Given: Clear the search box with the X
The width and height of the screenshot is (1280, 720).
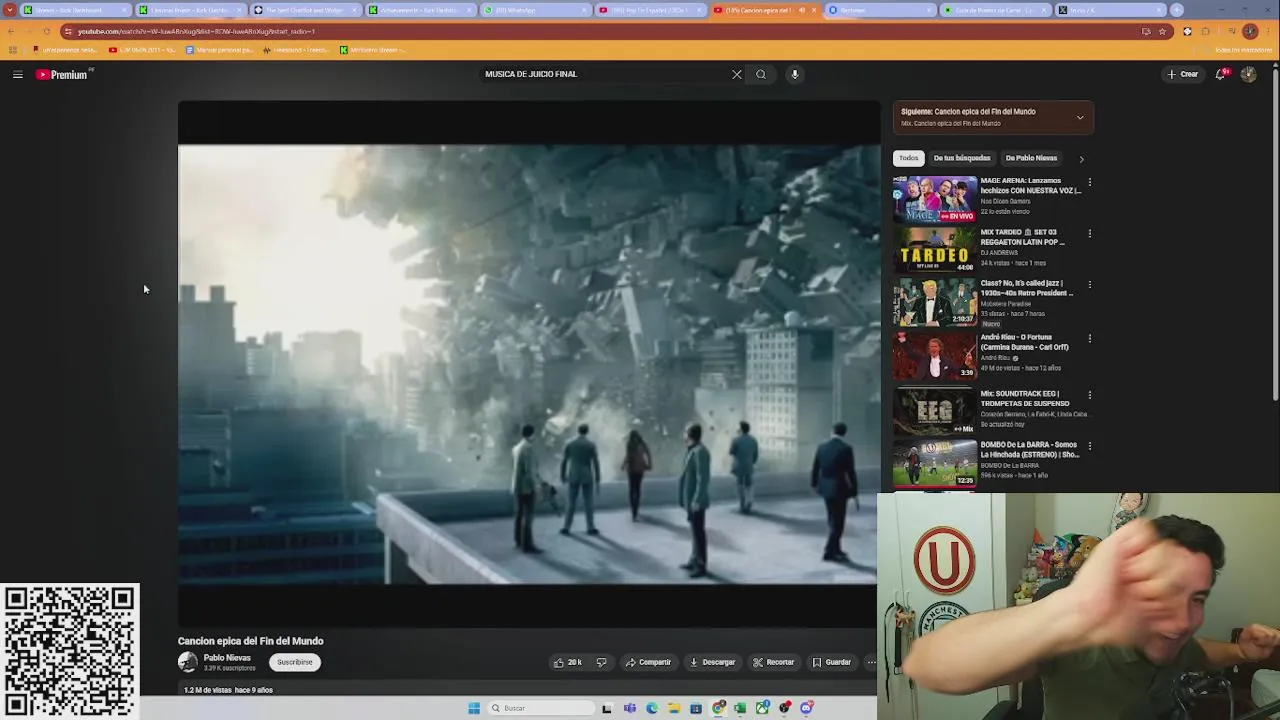Looking at the screenshot, I should [x=737, y=74].
